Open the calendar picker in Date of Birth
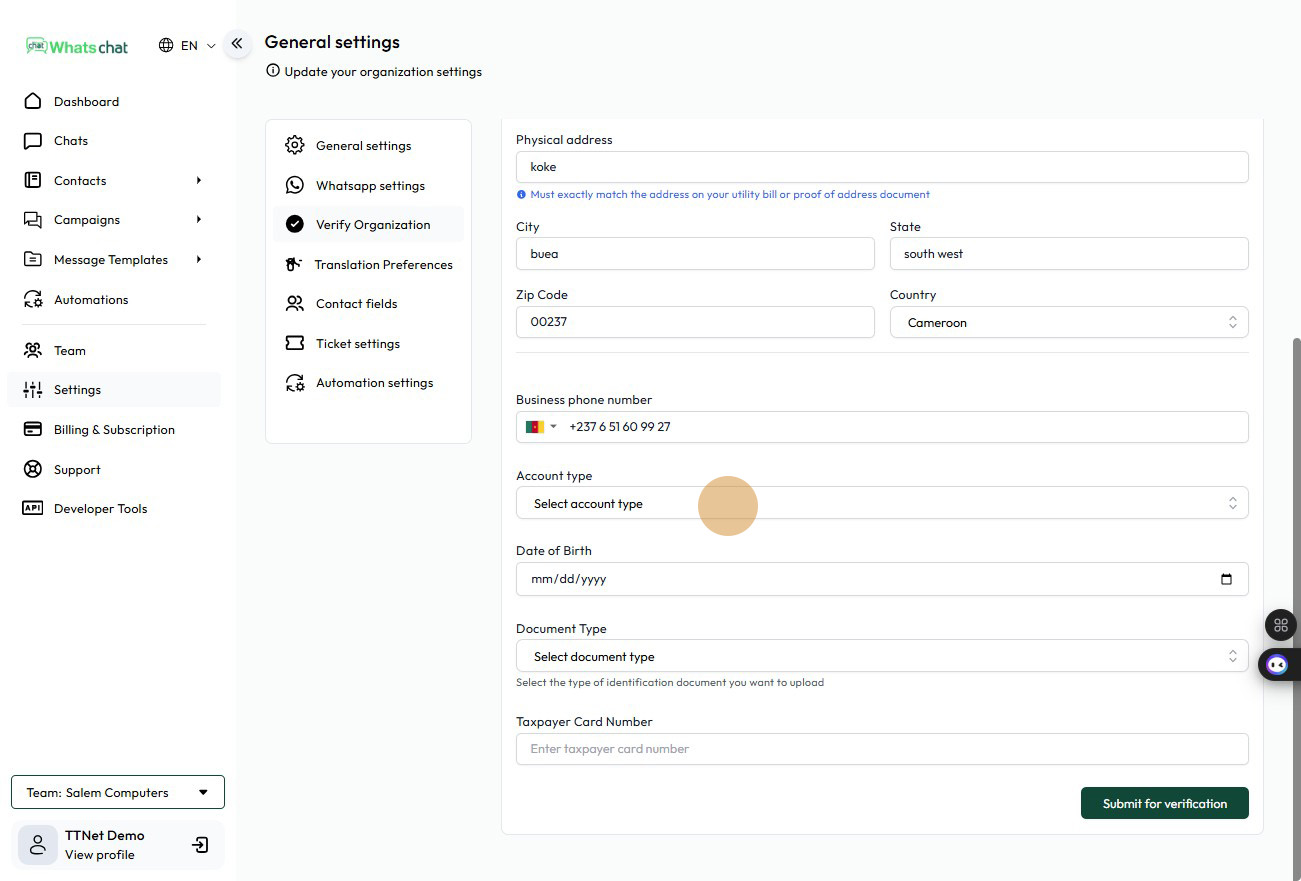This screenshot has width=1301, height=881. [1226, 579]
